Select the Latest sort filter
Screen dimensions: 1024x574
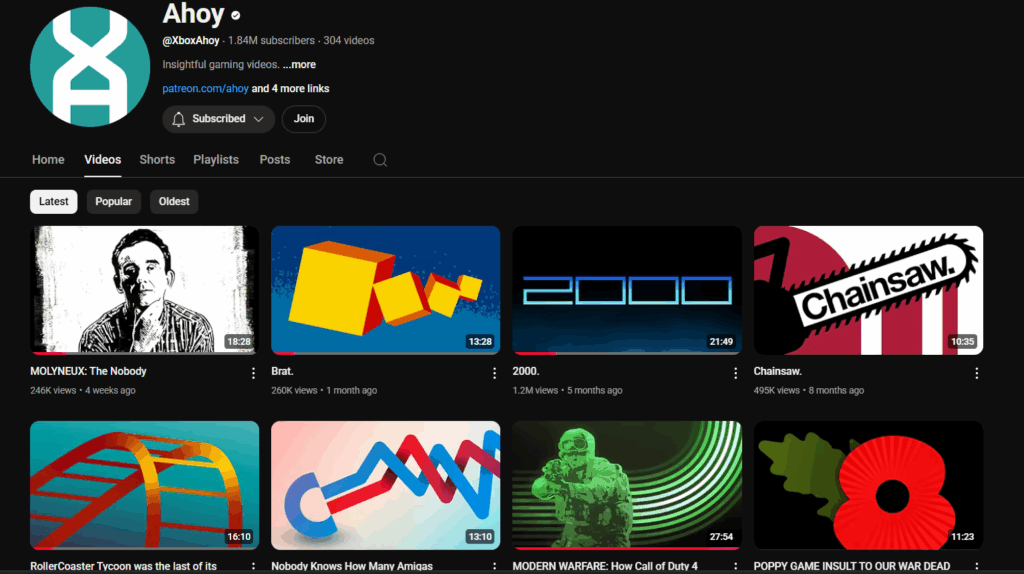pos(54,201)
